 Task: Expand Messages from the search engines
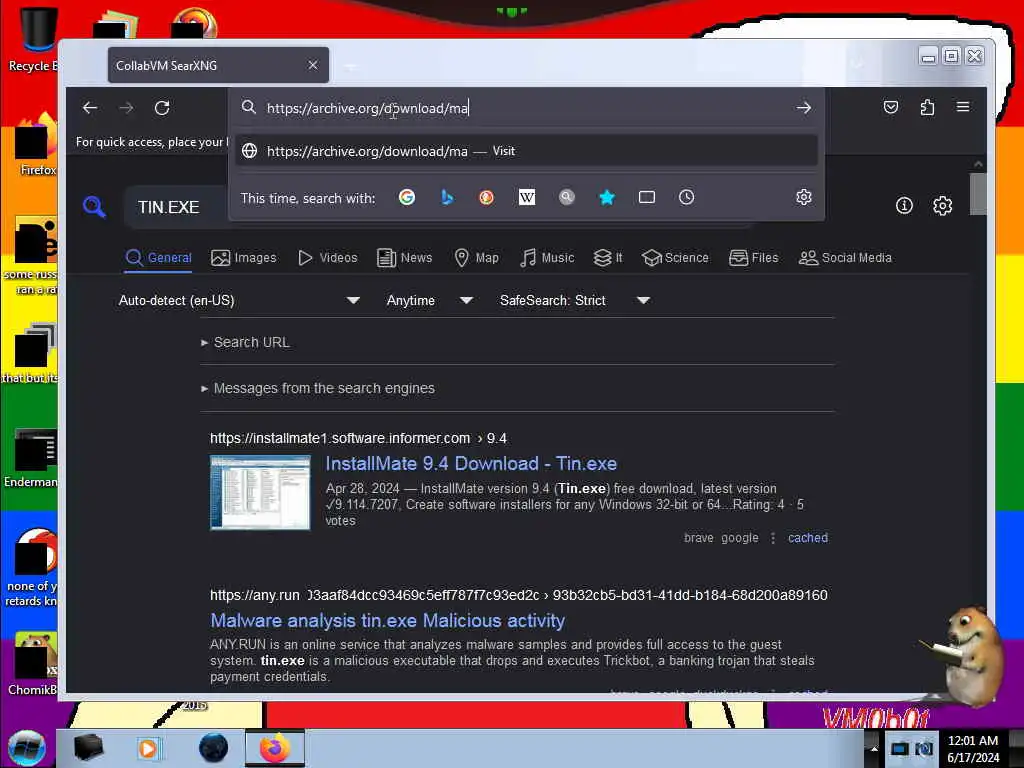tap(318, 388)
